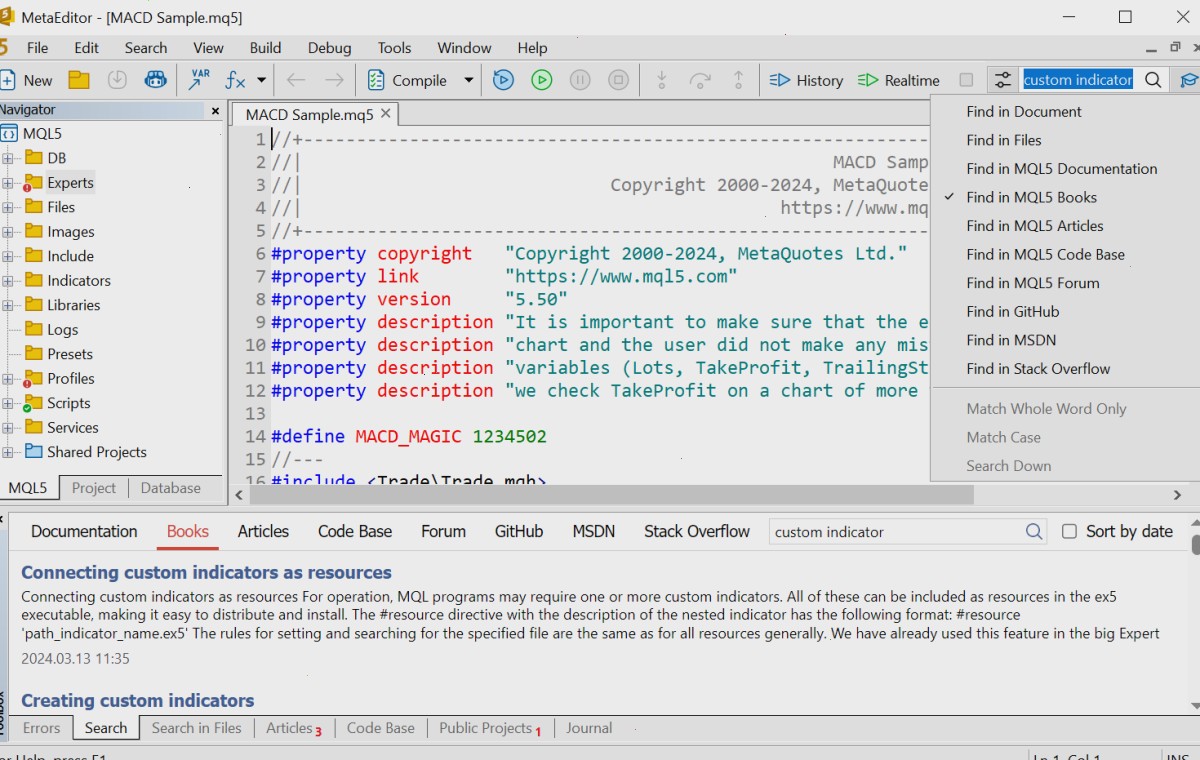This screenshot has height=760, width=1200.
Task: Click the toolbar search field with custom indicator
Action: coord(1078,80)
